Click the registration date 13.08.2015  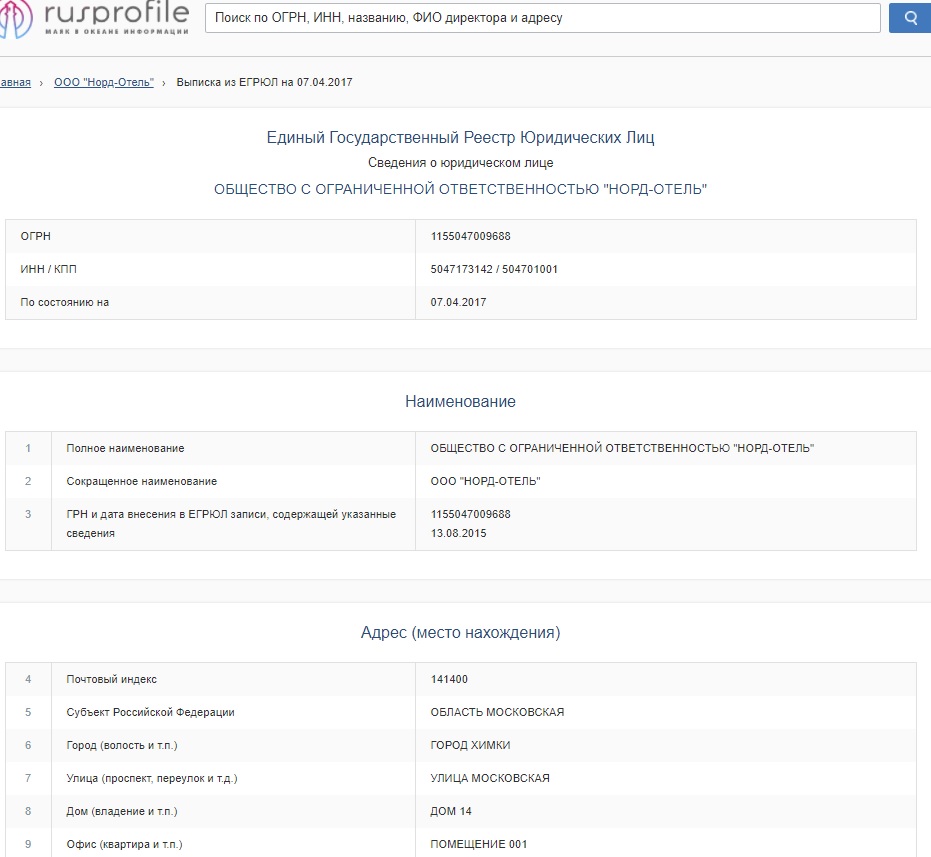tap(458, 533)
